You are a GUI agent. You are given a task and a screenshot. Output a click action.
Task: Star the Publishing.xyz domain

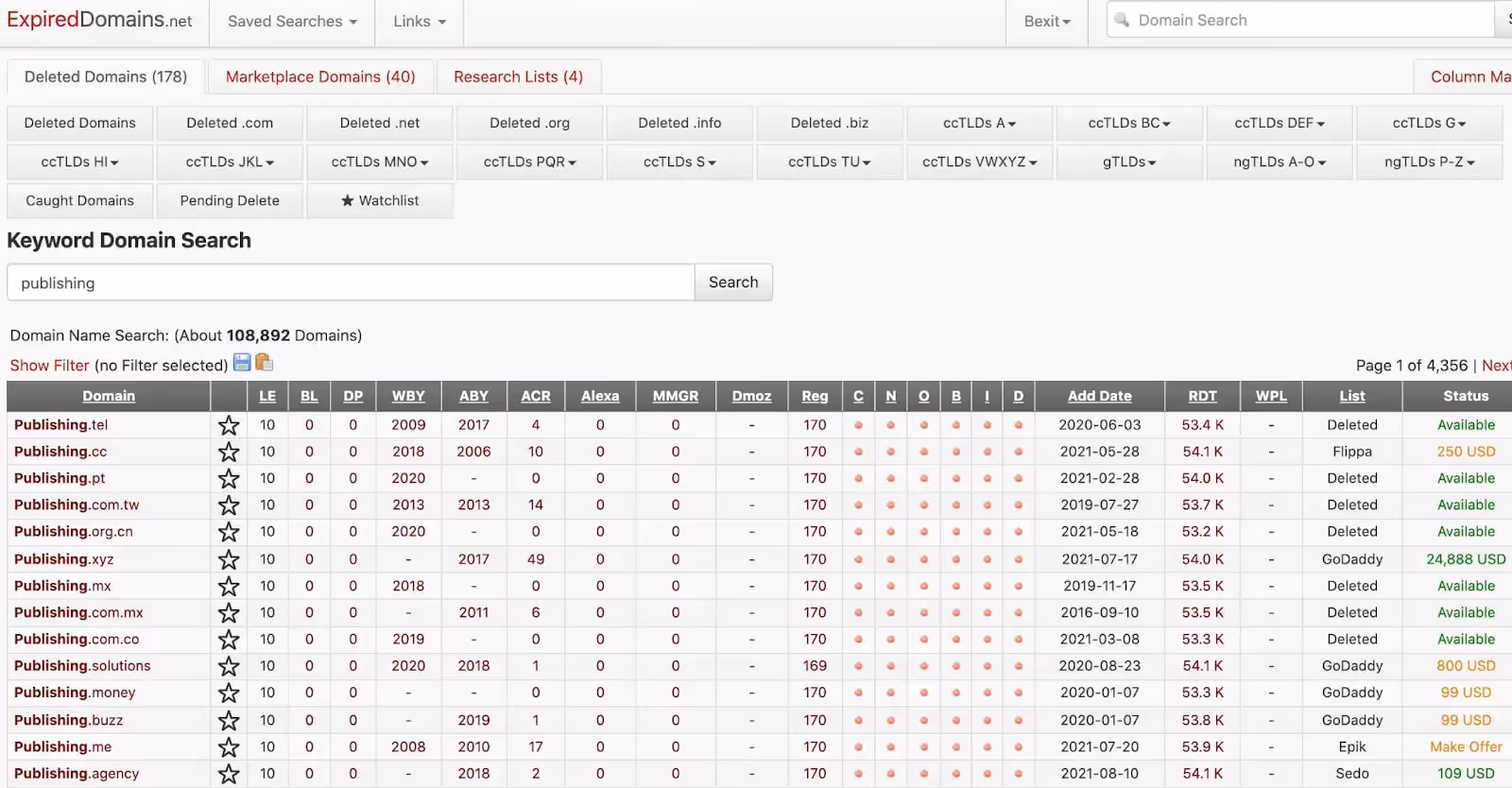(229, 559)
